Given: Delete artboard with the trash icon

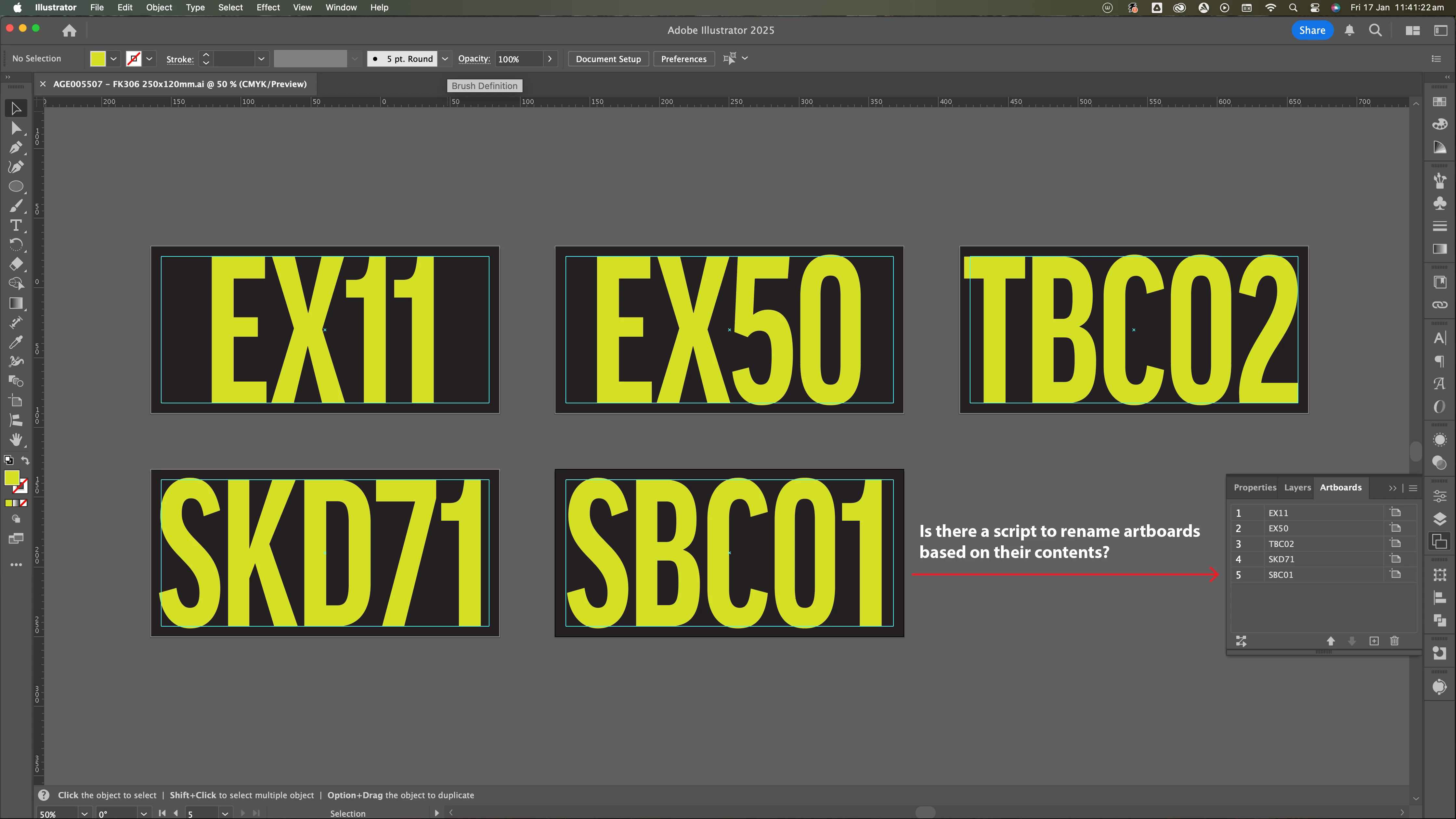Looking at the screenshot, I should 1394,640.
